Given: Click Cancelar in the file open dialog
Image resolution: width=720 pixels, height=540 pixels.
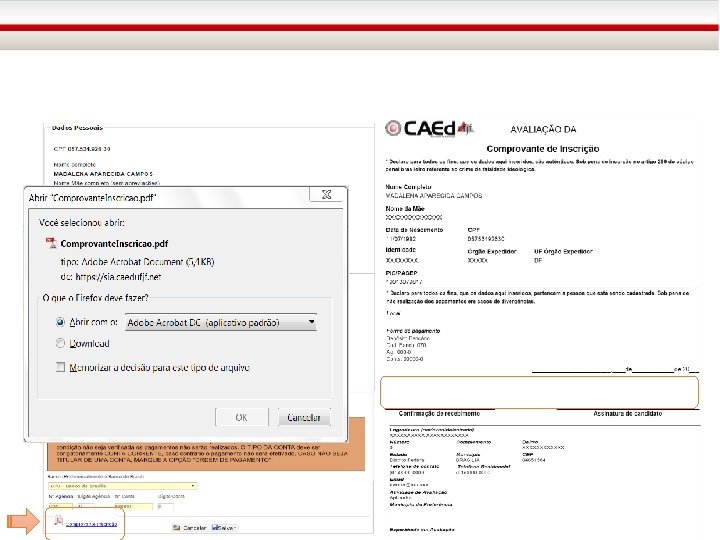Looking at the screenshot, I should [304, 417].
